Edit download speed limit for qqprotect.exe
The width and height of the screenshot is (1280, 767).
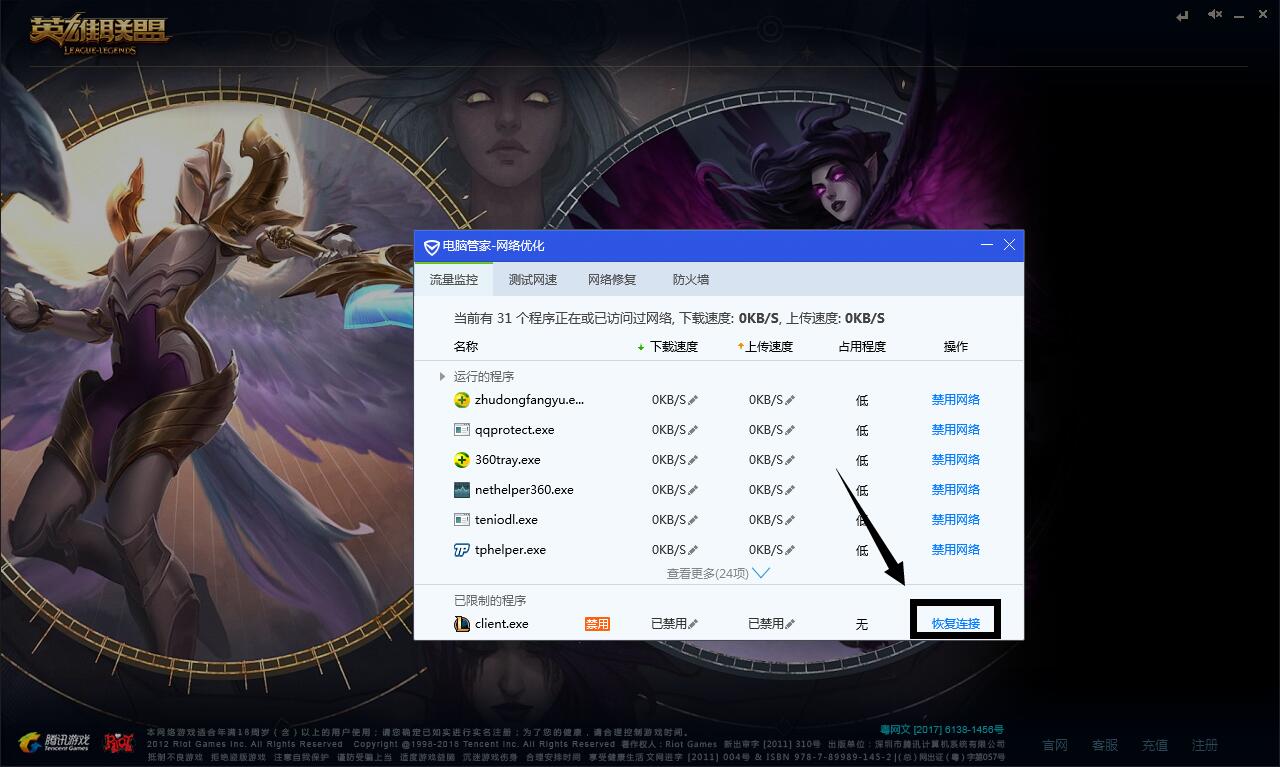(x=693, y=430)
